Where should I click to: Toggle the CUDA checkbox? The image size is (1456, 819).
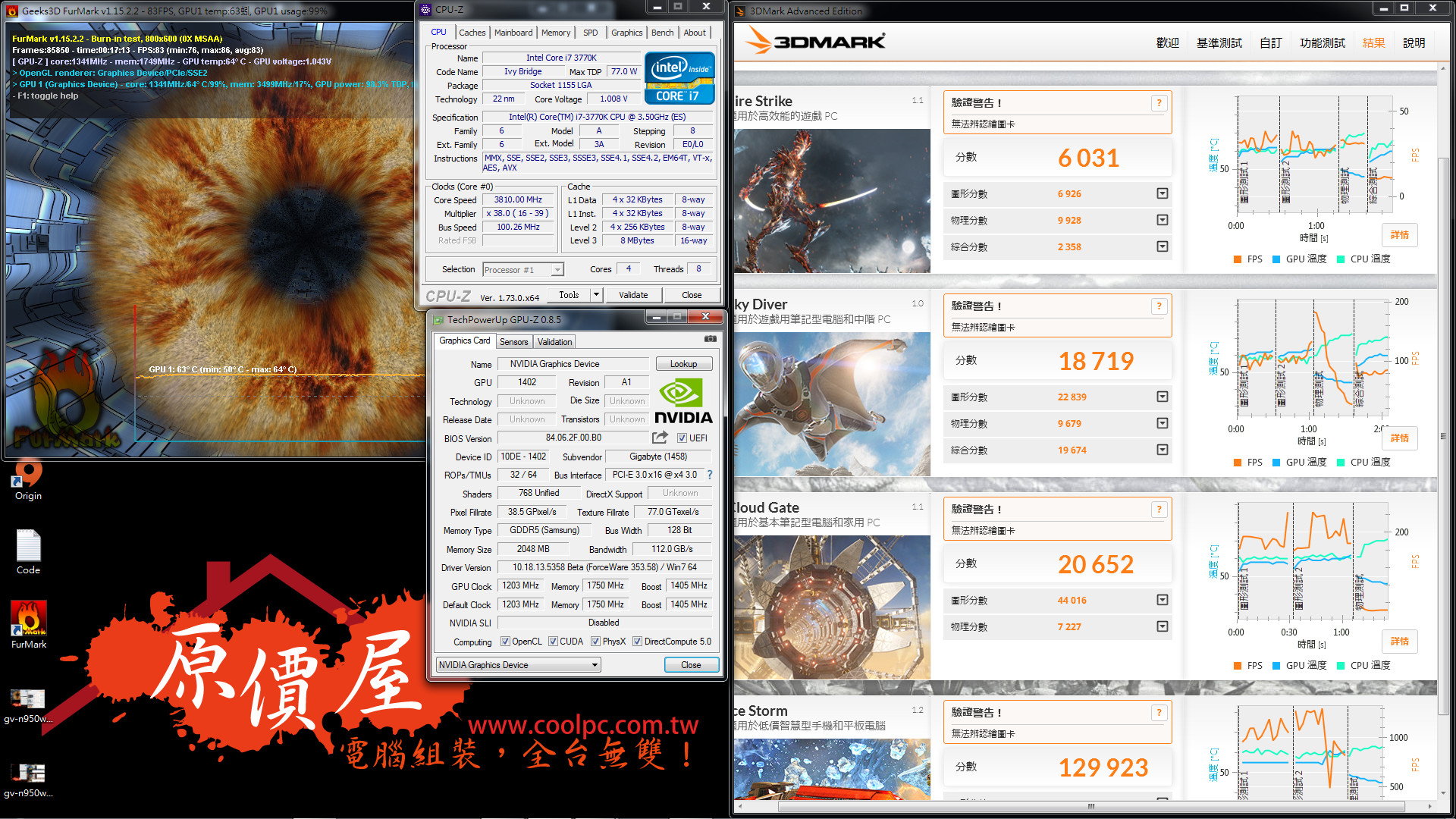click(553, 642)
